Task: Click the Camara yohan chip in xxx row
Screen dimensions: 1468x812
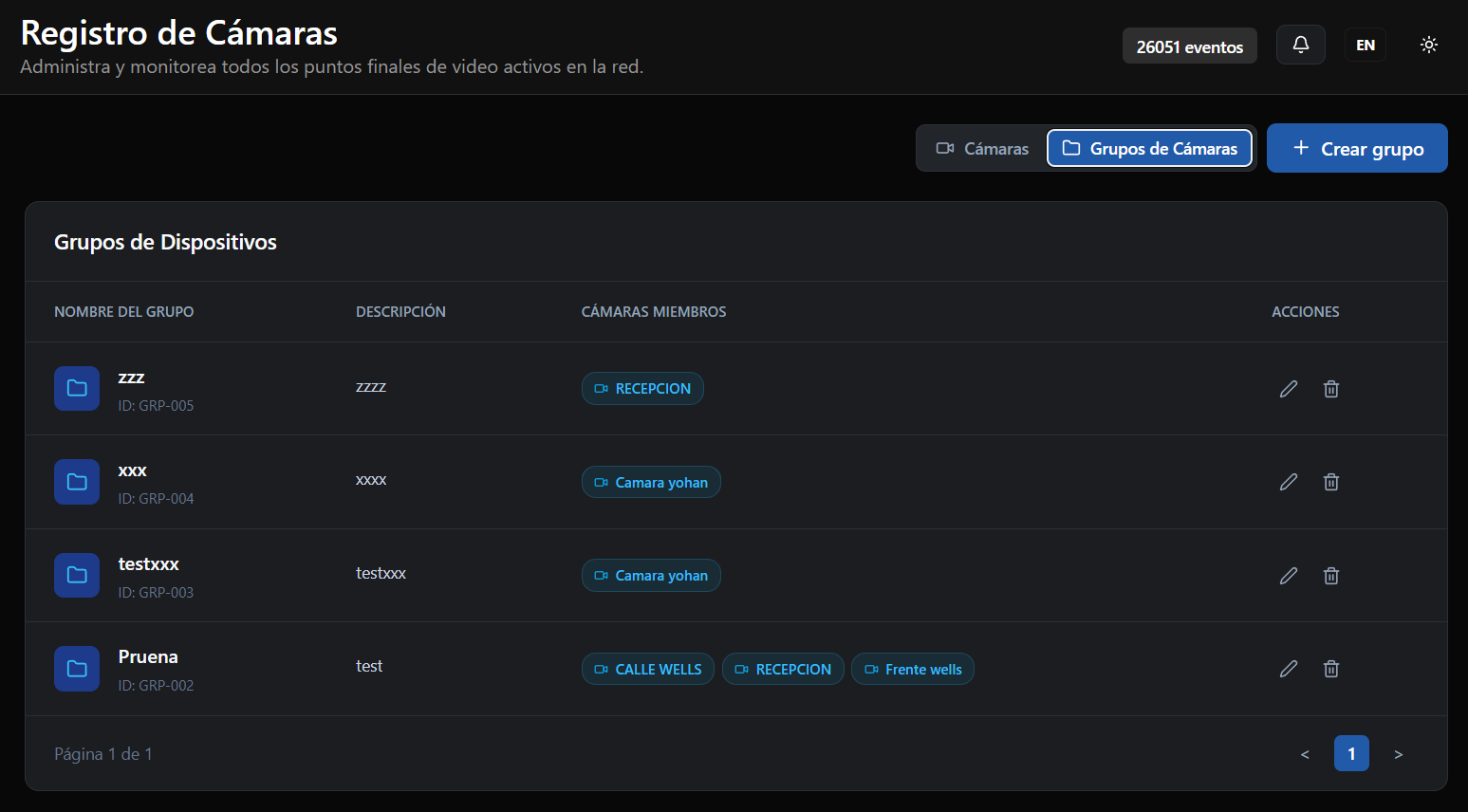Action: [651, 482]
